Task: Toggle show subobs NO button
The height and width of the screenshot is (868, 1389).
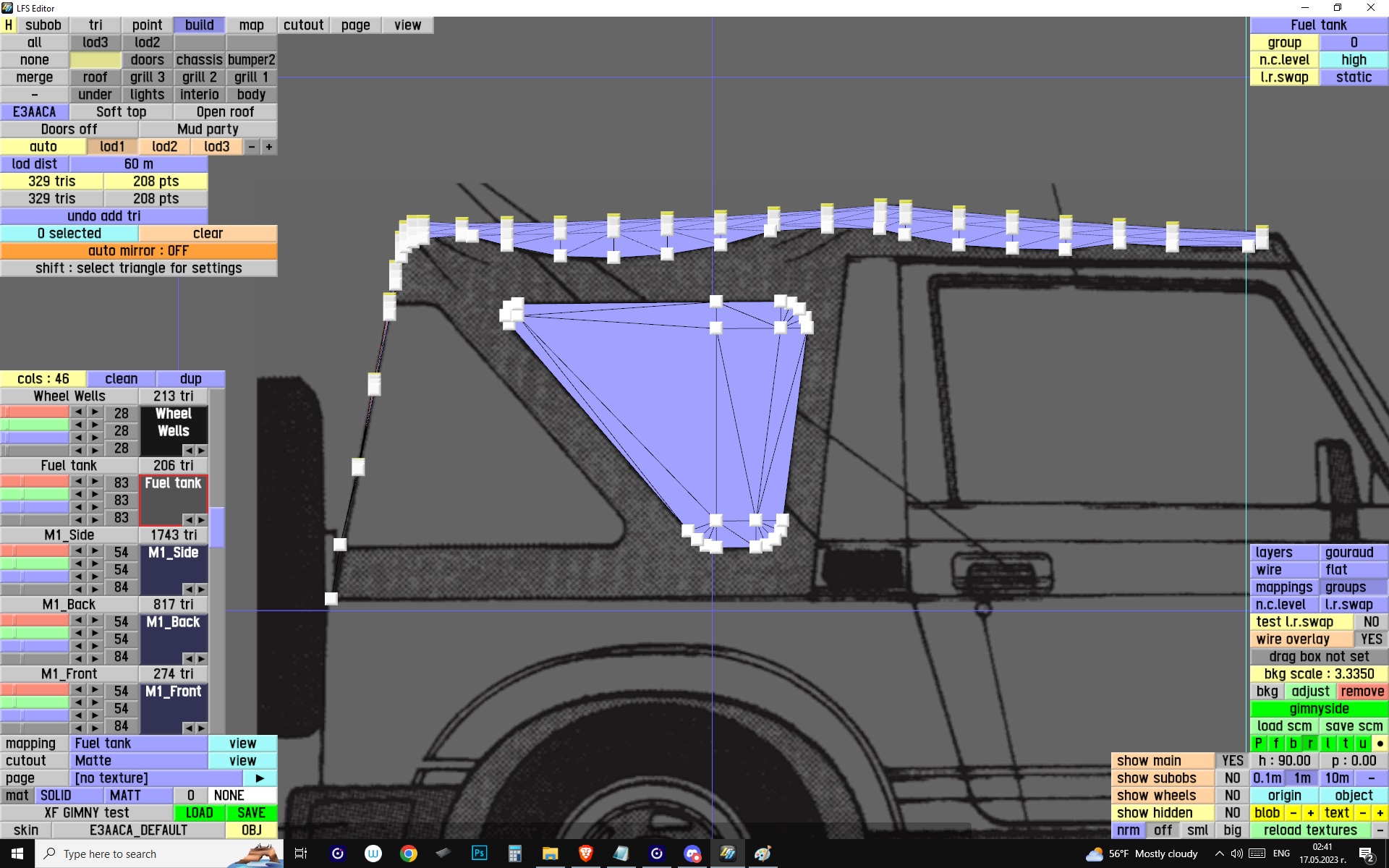Action: 1232,778
